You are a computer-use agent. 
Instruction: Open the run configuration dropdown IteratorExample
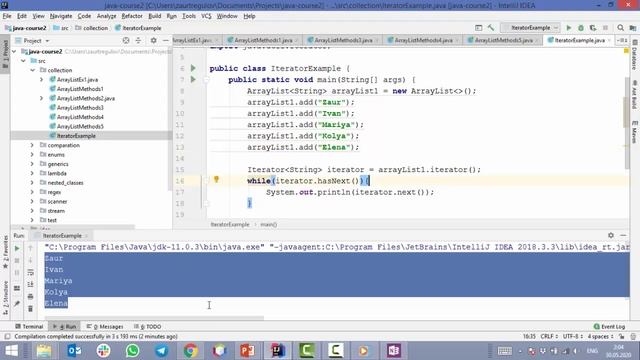530,28
